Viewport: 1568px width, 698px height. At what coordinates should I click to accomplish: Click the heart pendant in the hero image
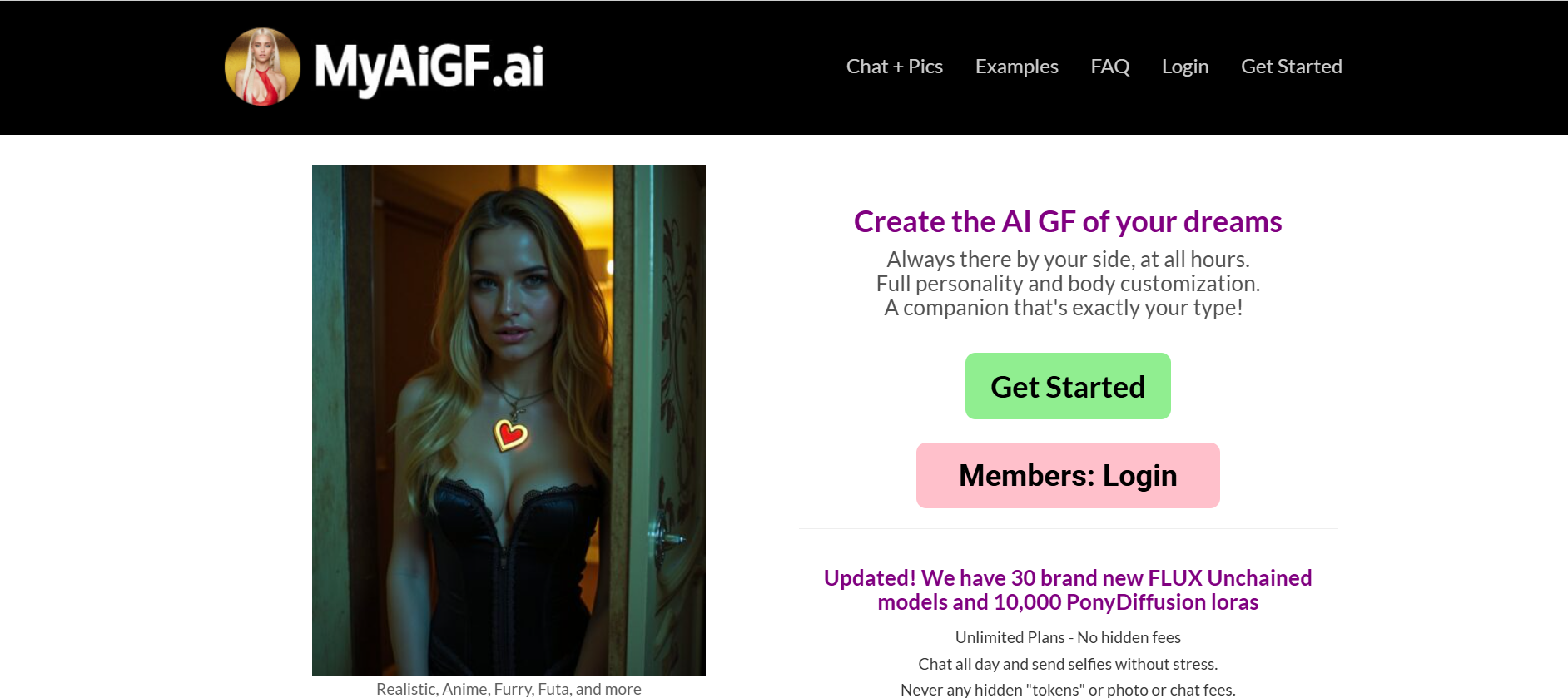(510, 434)
